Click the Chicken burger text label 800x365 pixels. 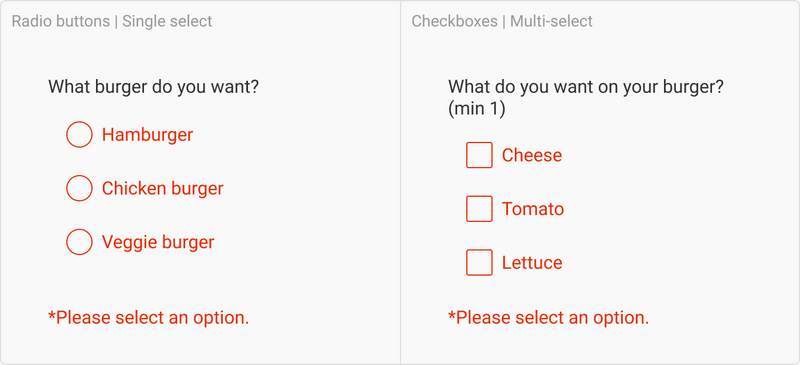pyautogui.click(x=163, y=188)
